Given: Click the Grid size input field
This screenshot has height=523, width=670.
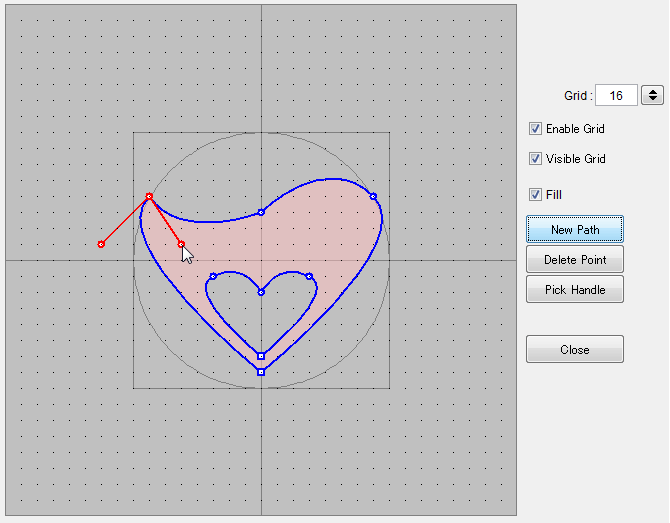Looking at the screenshot, I should click(616, 95).
